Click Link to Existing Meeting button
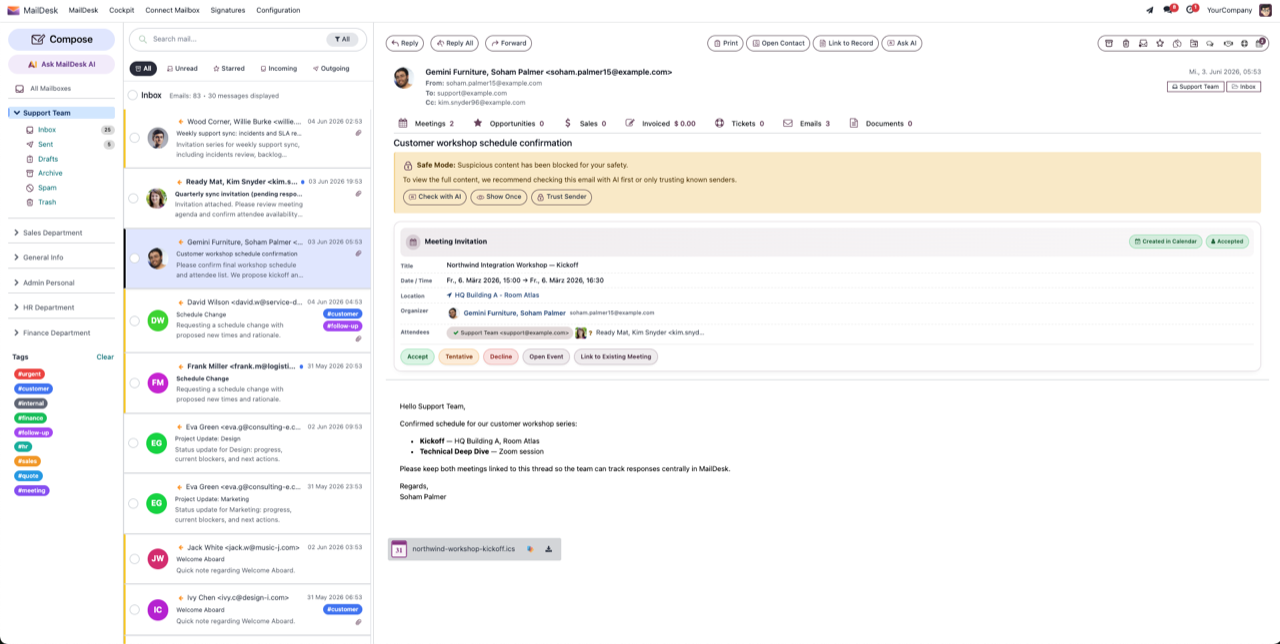Image resolution: width=1280 pixels, height=644 pixels. [x=616, y=356]
